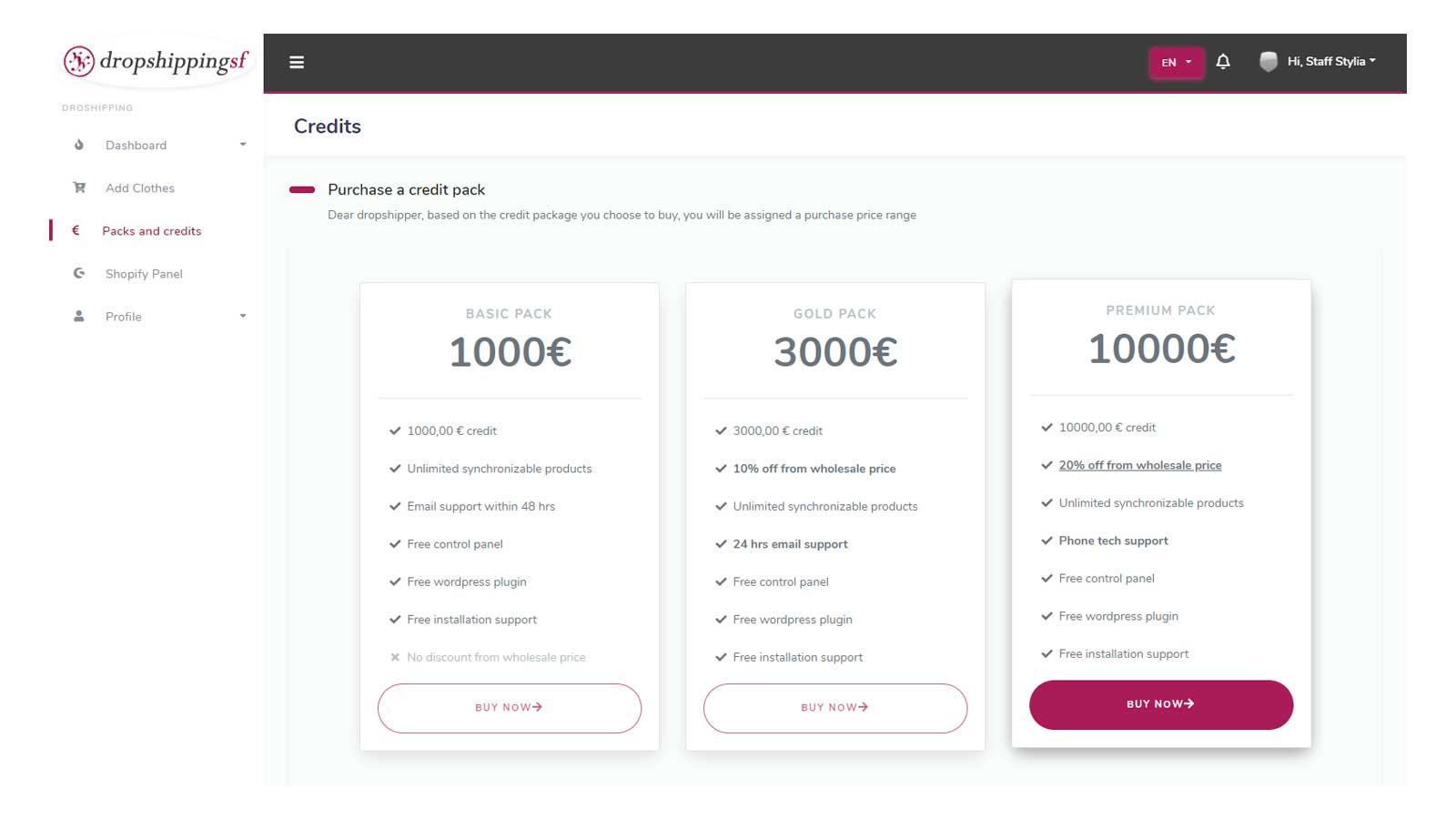Open the 20% off from wholesale price link

(1139, 464)
